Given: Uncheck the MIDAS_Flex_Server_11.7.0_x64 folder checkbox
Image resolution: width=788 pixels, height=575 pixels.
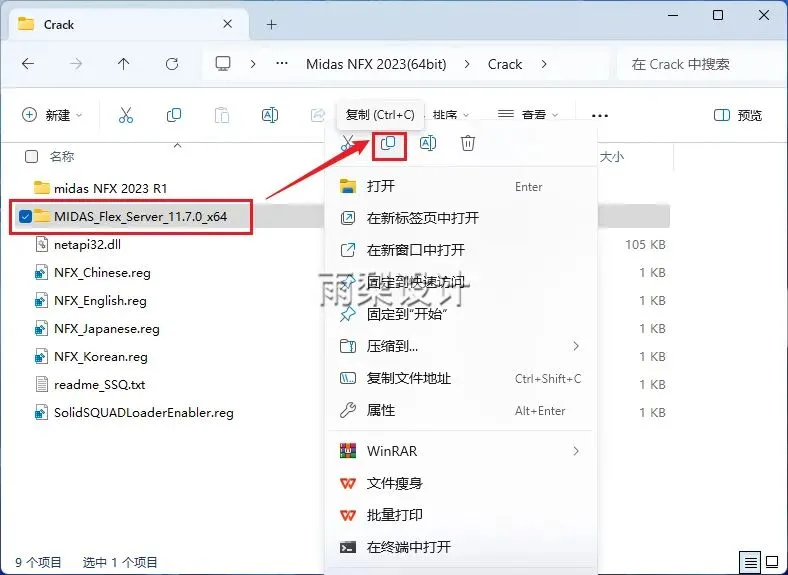Looking at the screenshot, I should pyautogui.click(x=25, y=217).
